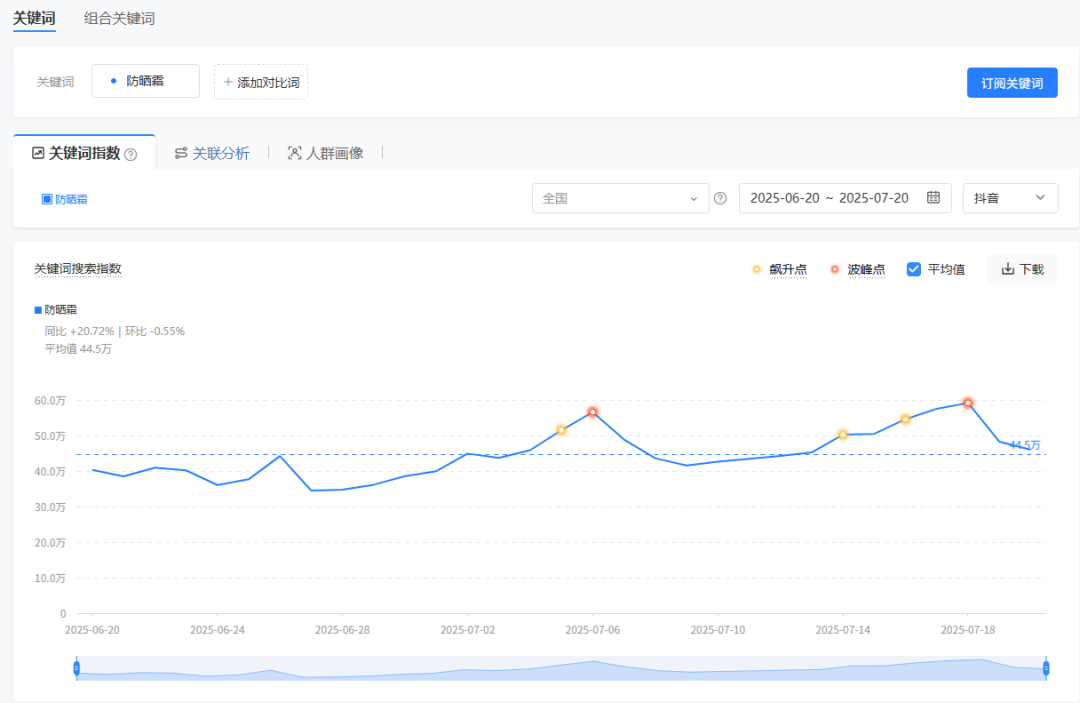The image size is (1080, 703).
Task: Open the calendar icon in date range
Action: pos(933,198)
